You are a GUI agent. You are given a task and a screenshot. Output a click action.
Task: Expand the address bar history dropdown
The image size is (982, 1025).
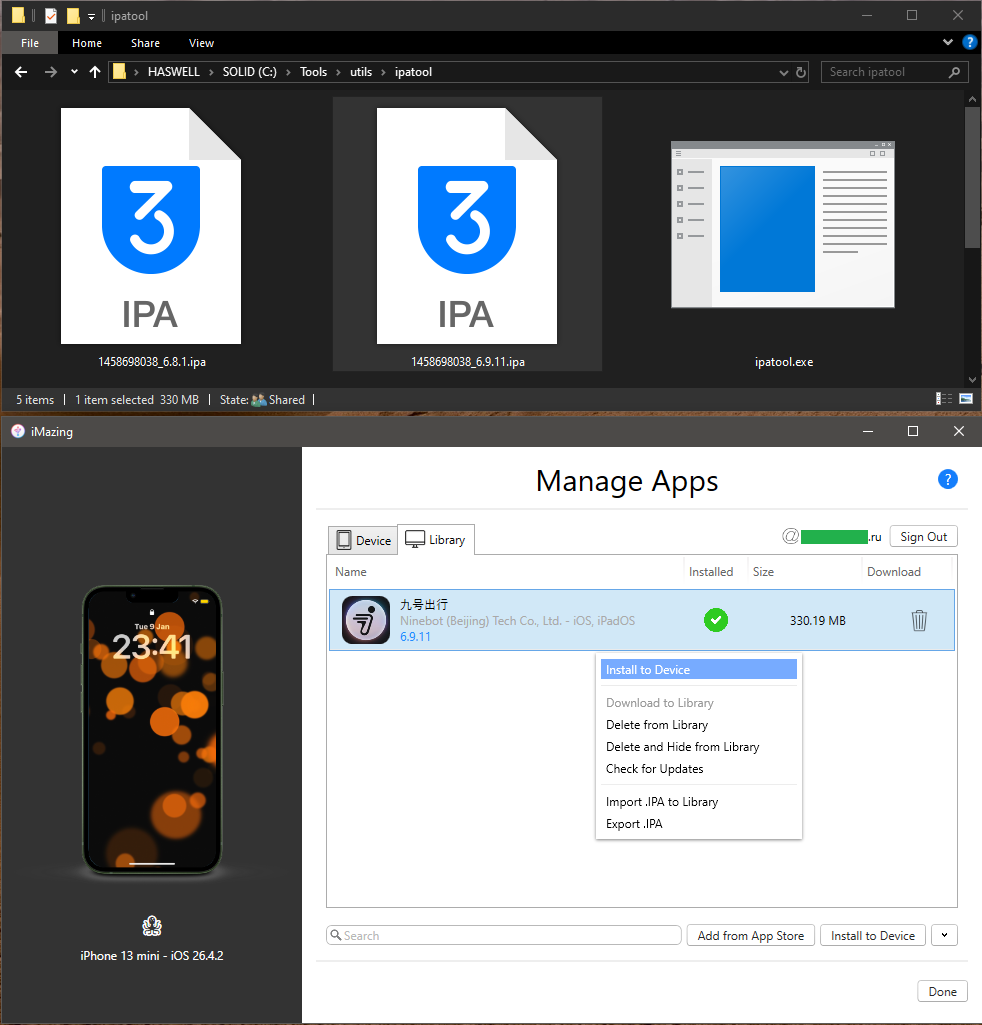point(784,73)
